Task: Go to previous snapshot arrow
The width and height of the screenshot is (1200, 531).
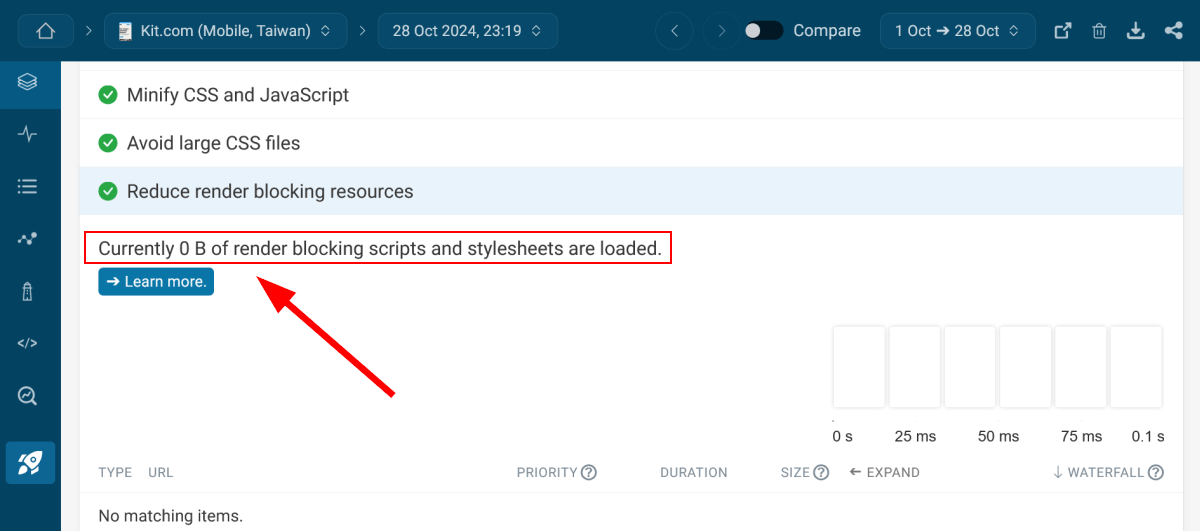Action: coord(674,31)
